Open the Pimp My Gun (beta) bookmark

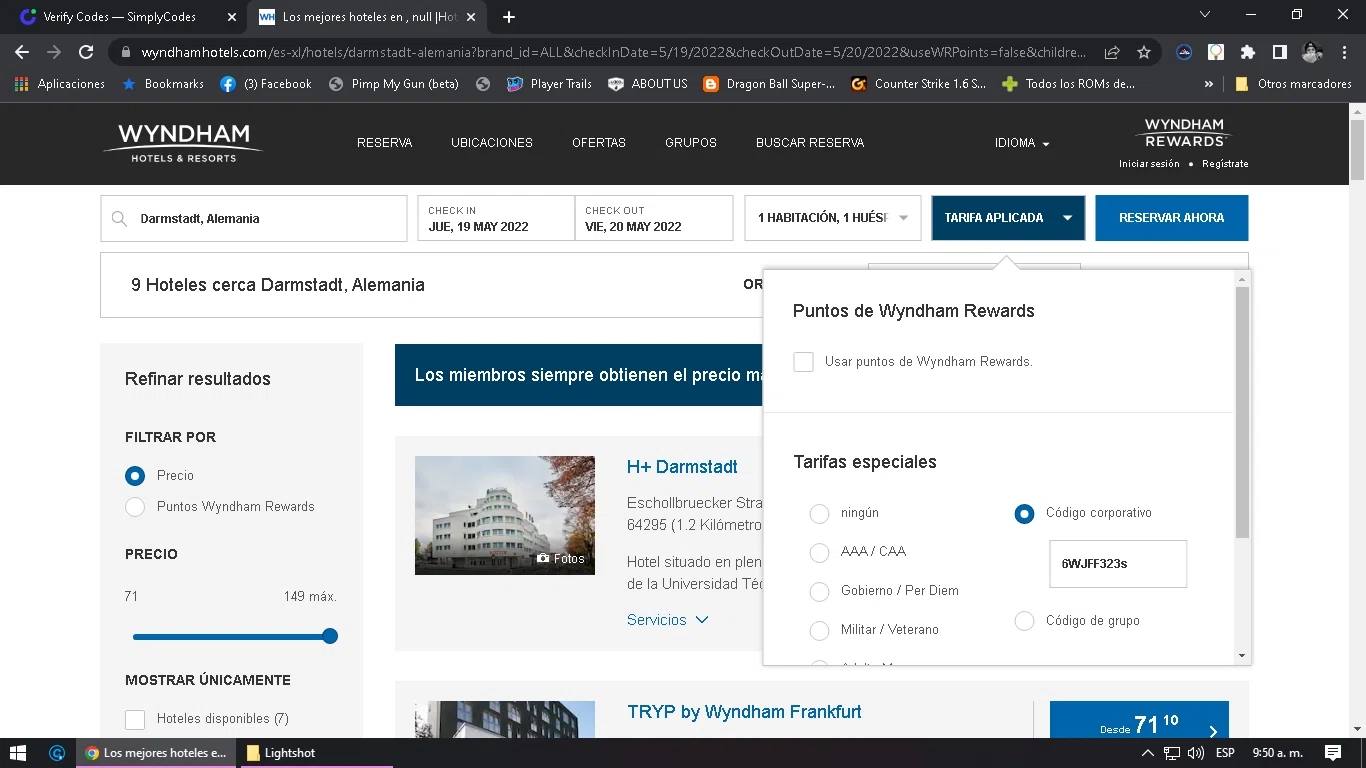(394, 84)
